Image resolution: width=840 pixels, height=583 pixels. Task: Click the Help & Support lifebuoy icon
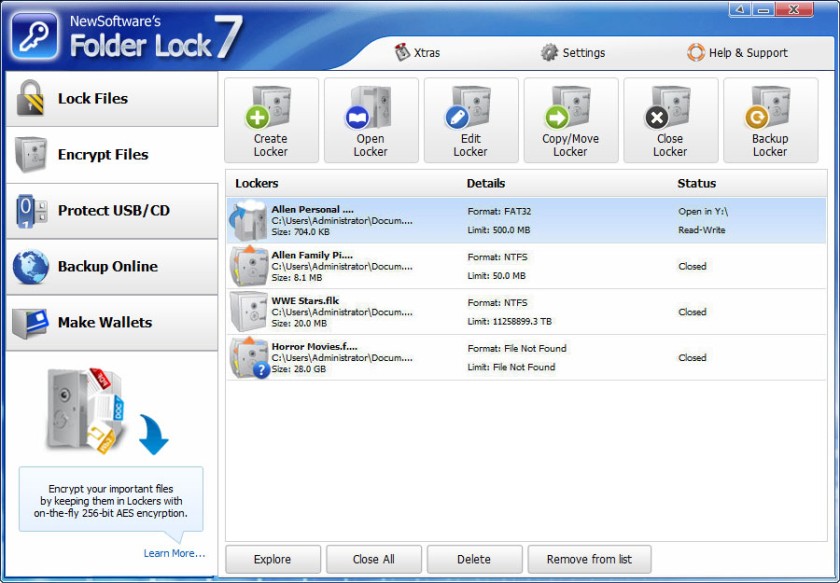pyautogui.click(x=696, y=53)
